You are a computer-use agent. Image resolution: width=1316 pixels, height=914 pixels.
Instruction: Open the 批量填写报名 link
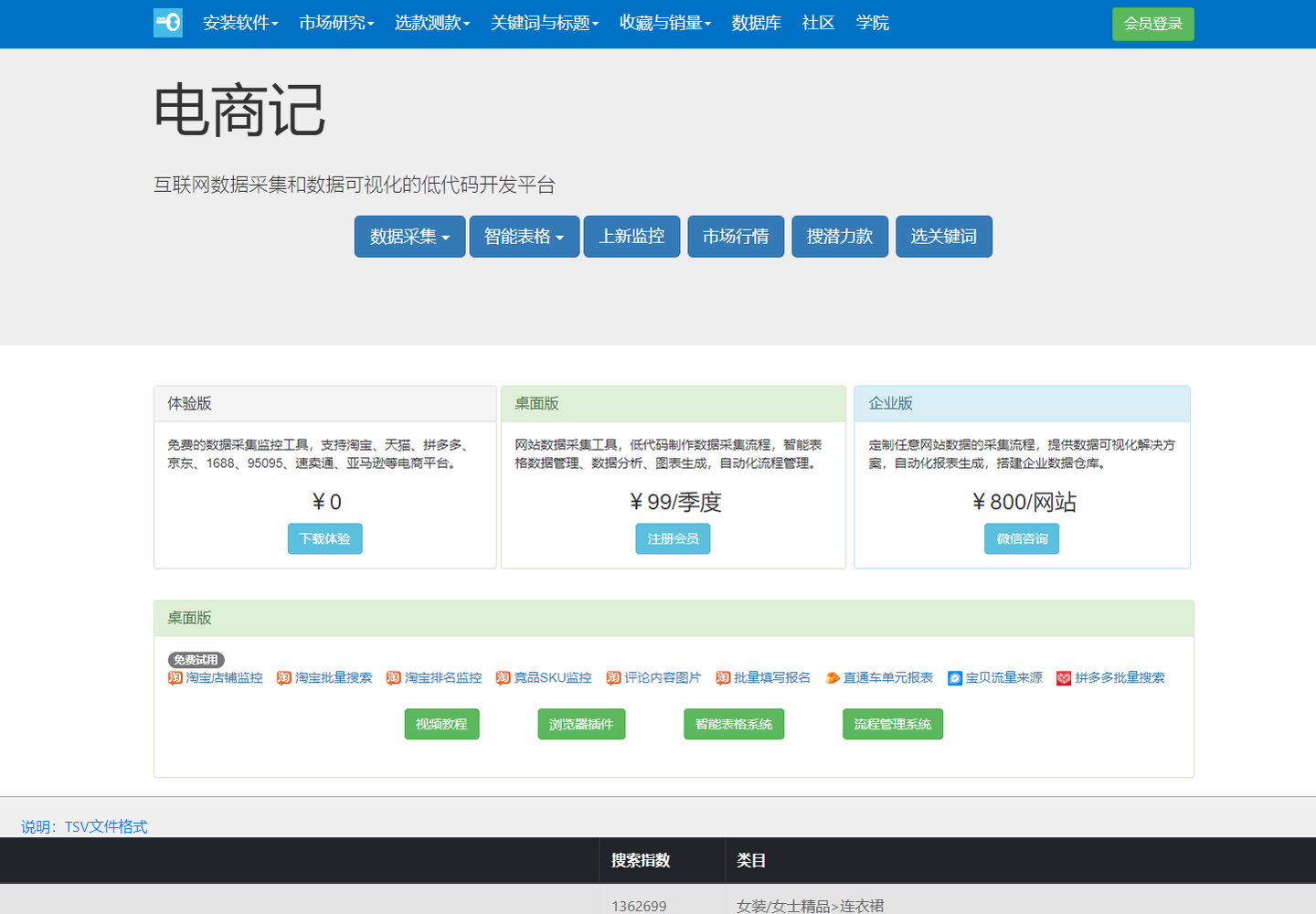[x=772, y=678]
